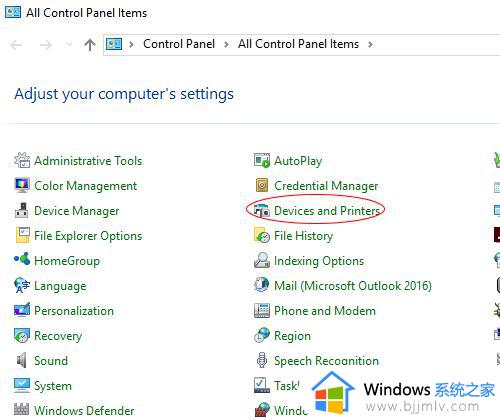This screenshot has width=500, height=420.
Task: Select Control Panel in the address breadcrumb
Action: 179,44
